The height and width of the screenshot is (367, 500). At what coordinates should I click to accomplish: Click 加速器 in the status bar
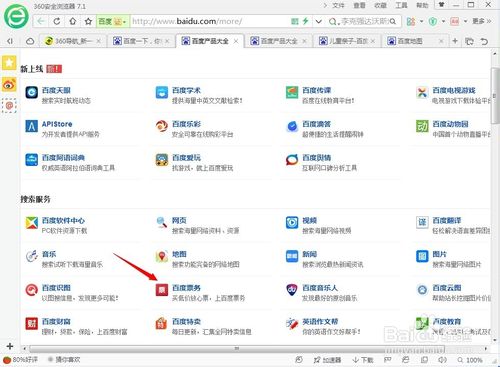click(x=327, y=360)
